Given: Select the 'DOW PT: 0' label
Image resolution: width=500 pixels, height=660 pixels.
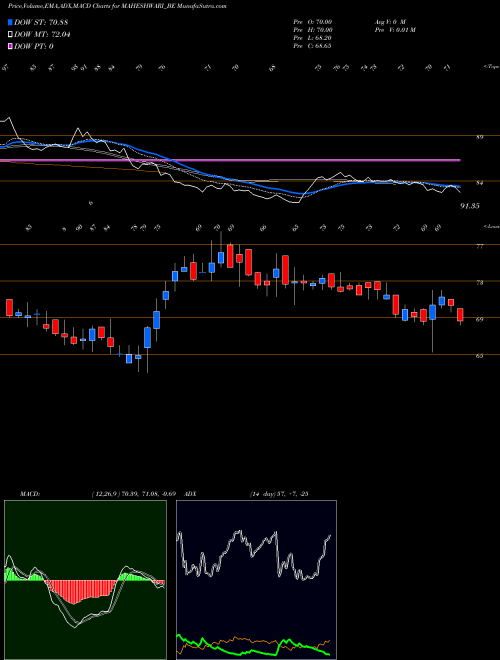Looking at the screenshot, I should [34, 46].
